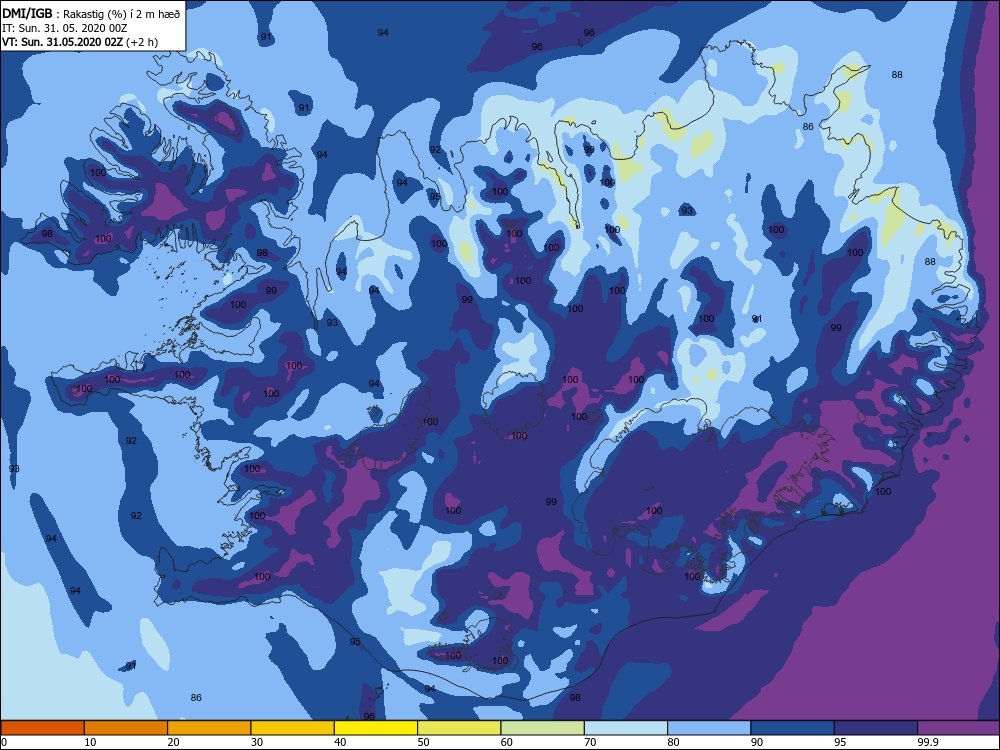Viewport: 1000px width, 750px height.
Task: Click the 'VT: Sun. 31.05.2020 02Z (+2 h)' line
Action: tap(80, 42)
